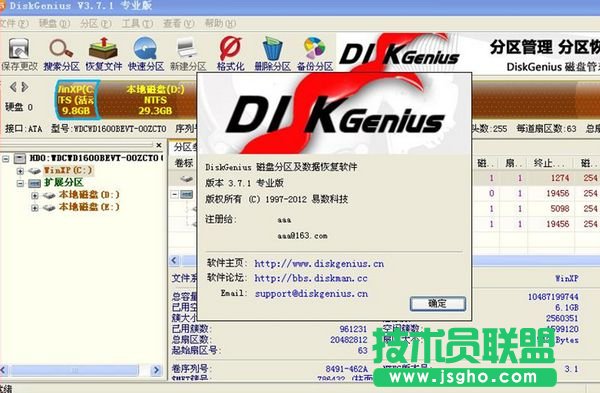
Task: Select 本地磁盘 (D:) label in the tree
Action: pyautogui.click(x=89, y=195)
